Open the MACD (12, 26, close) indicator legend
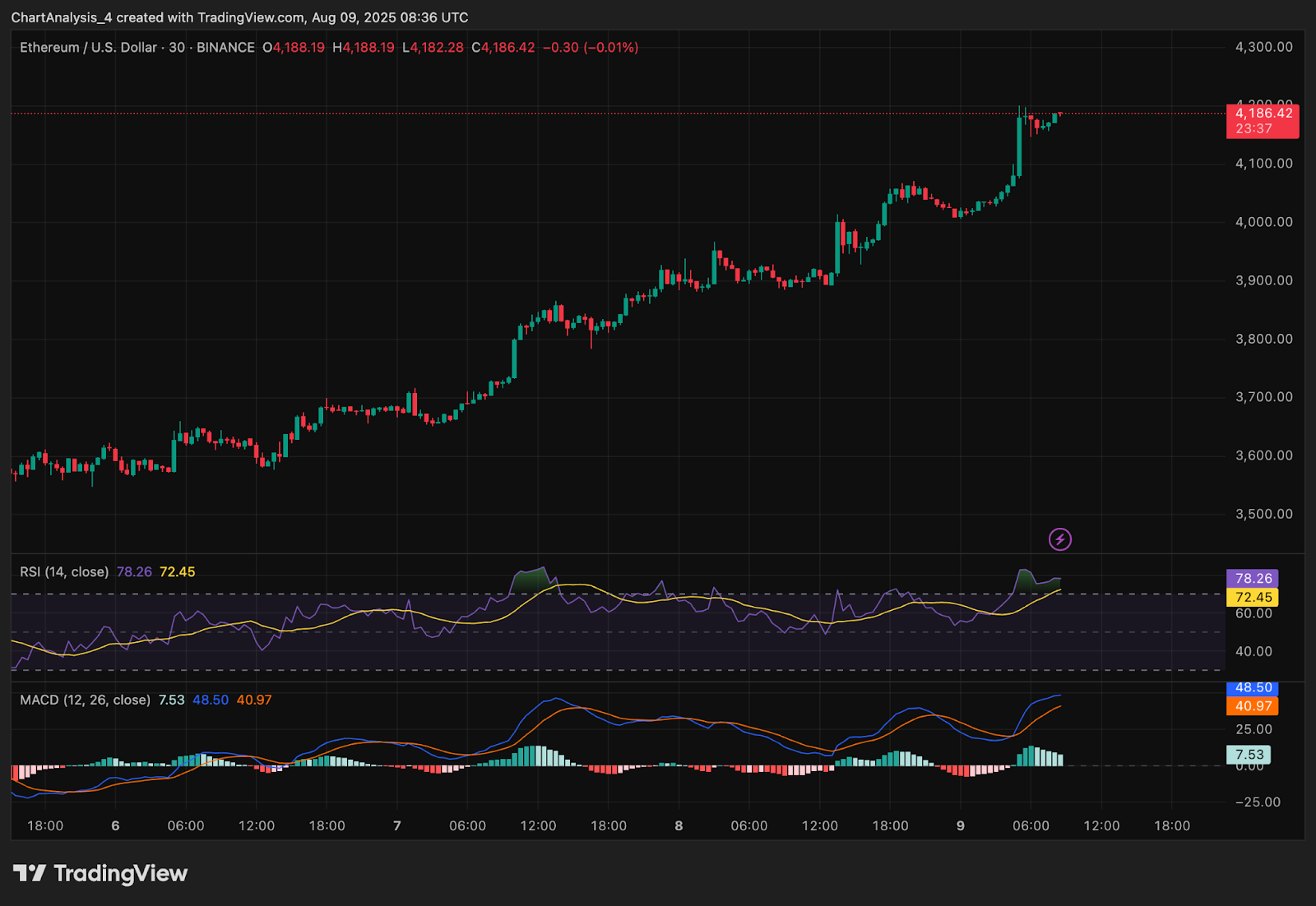The image size is (1316, 906). tap(85, 700)
